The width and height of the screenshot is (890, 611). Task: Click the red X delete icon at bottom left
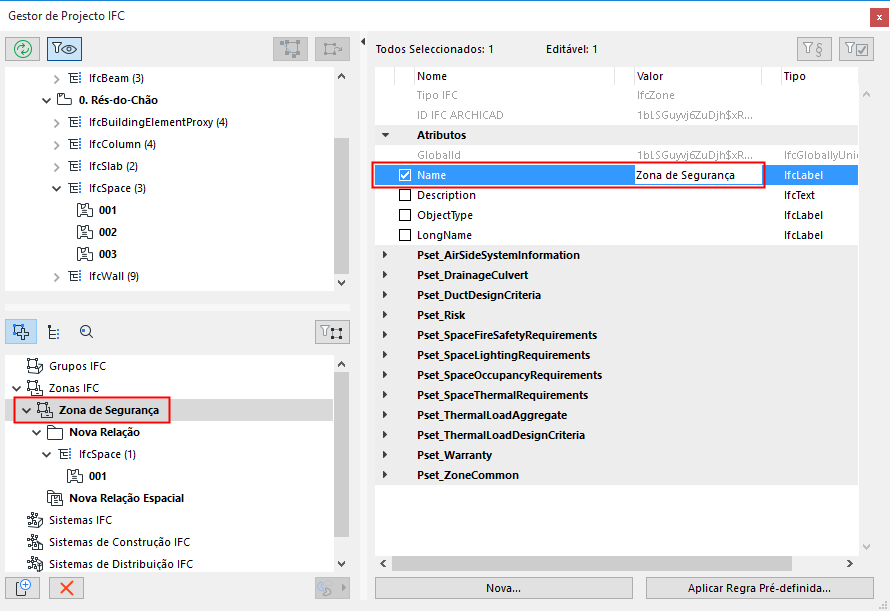click(65, 588)
